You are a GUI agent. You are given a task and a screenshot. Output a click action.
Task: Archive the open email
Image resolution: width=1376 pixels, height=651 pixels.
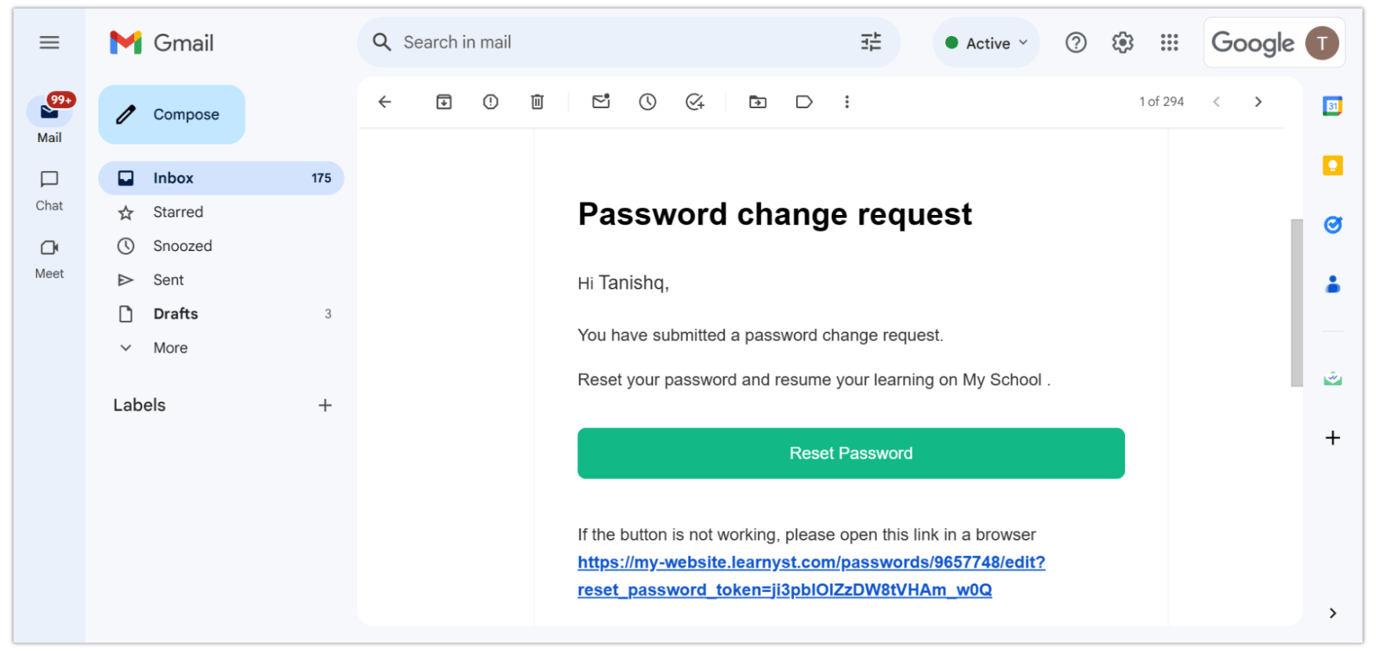tap(443, 101)
